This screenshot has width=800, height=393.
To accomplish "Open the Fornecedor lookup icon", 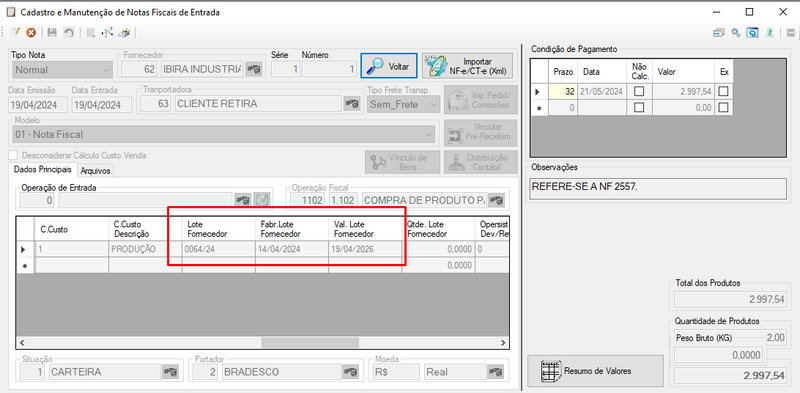I will 254,69.
